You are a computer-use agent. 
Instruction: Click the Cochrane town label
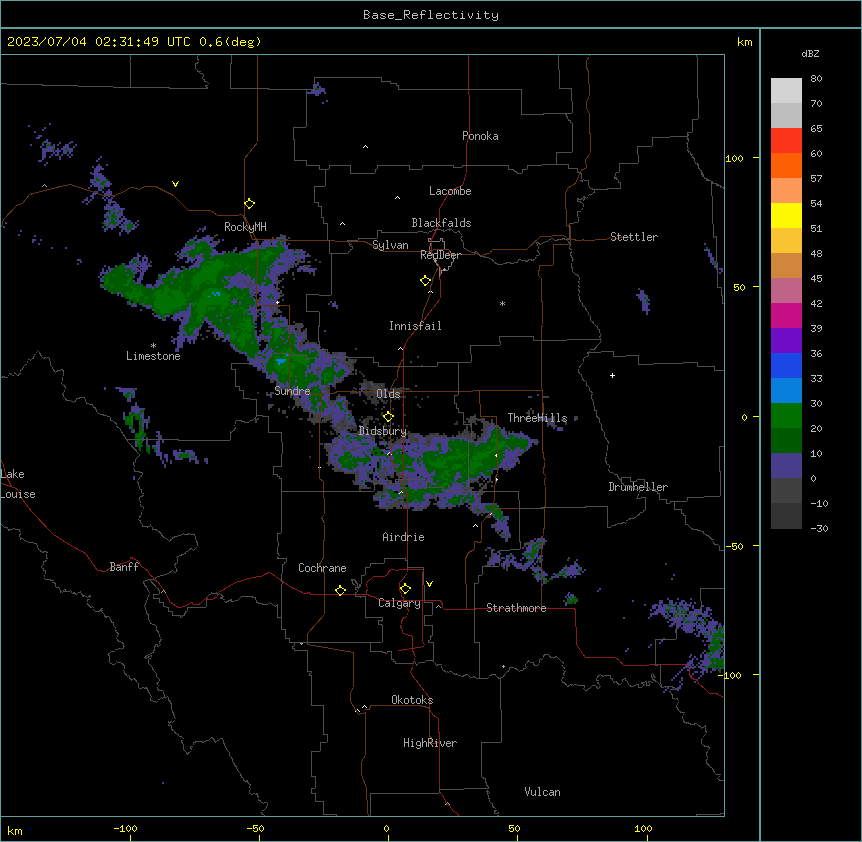tap(322, 568)
